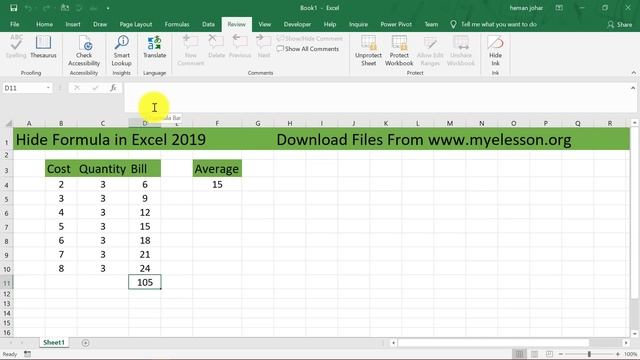The height and width of the screenshot is (360, 640).
Task: Click the Select All corner triangle
Action: 9,123
